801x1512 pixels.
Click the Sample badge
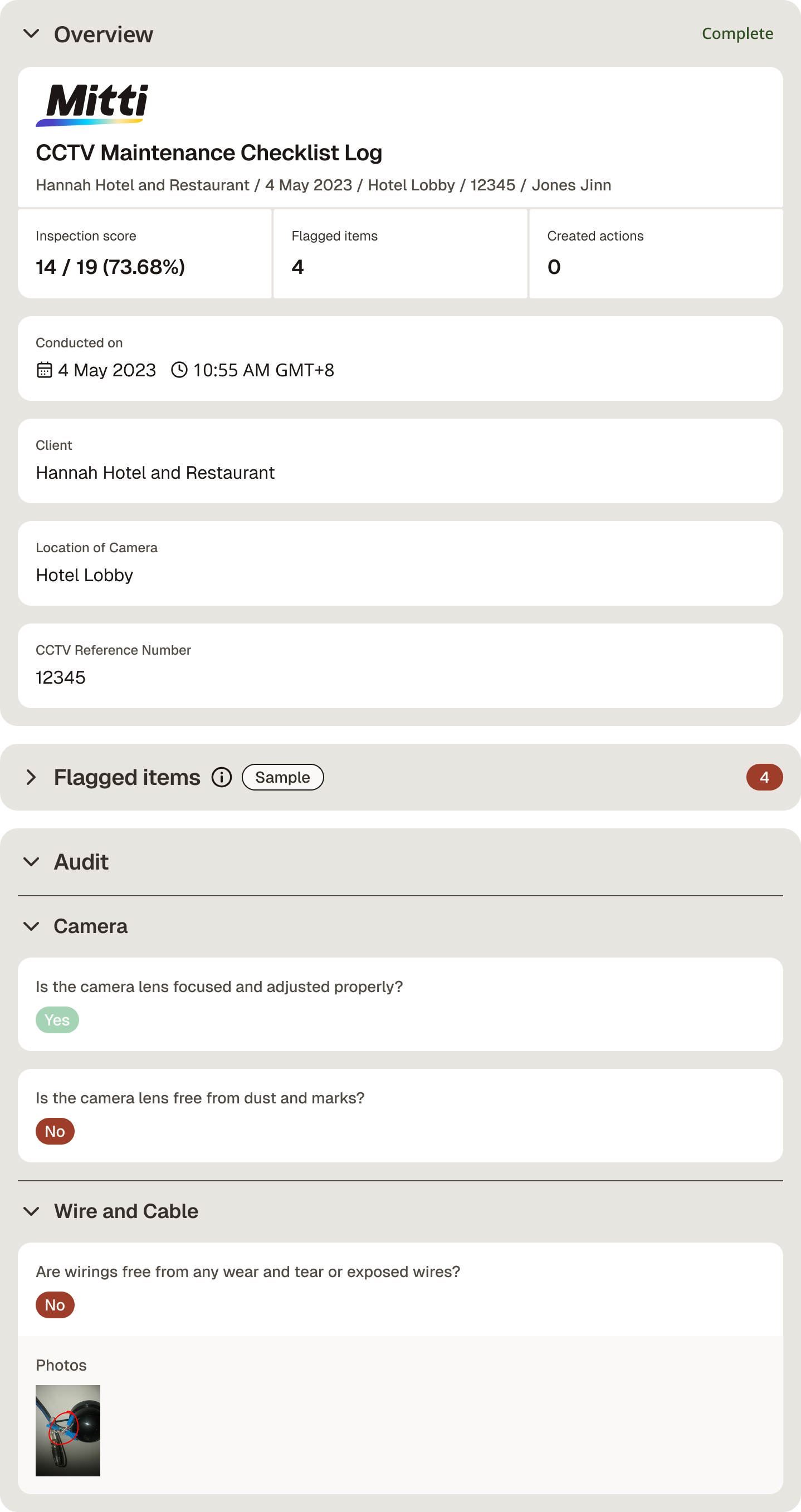click(282, 777)
